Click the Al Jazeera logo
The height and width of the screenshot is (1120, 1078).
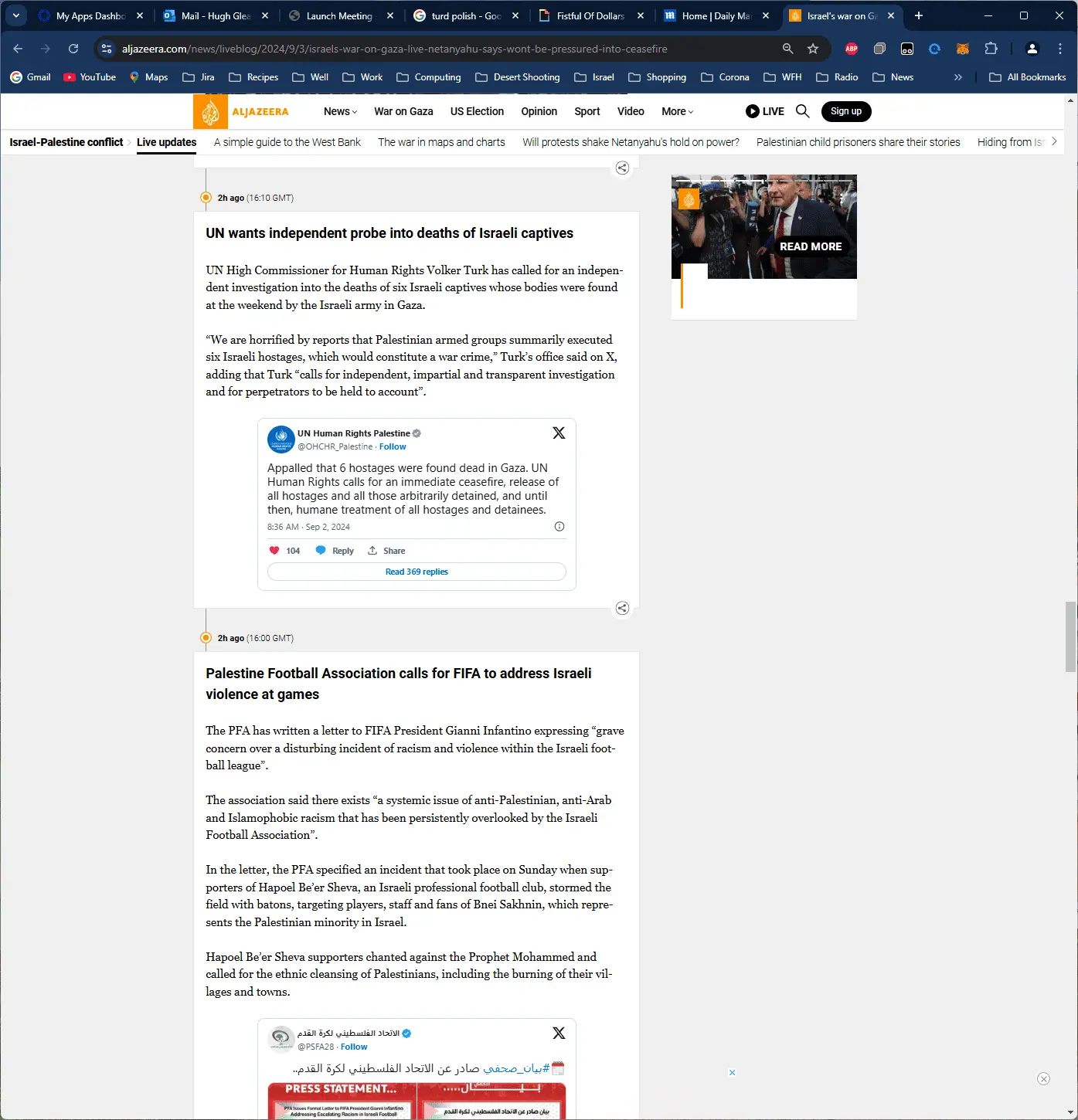click(x=241, y=112)
